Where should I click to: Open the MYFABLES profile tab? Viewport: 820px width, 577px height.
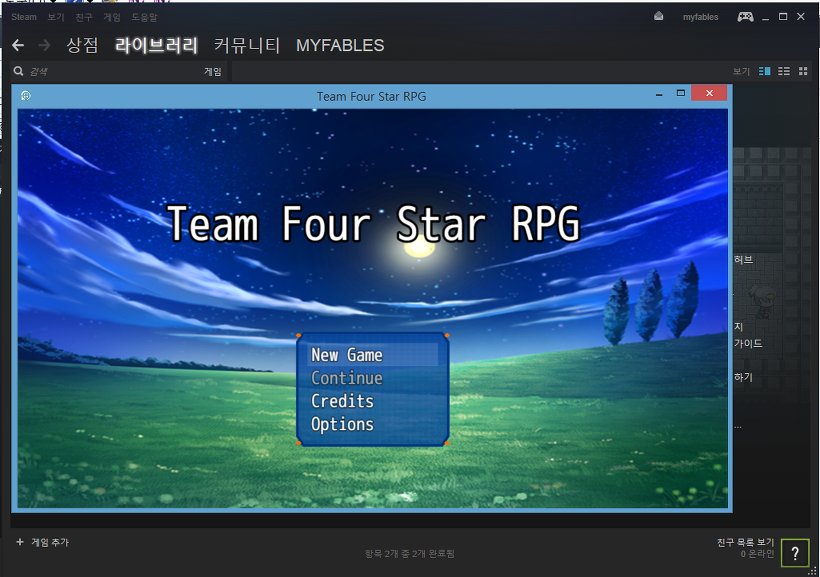coord(340,46)
